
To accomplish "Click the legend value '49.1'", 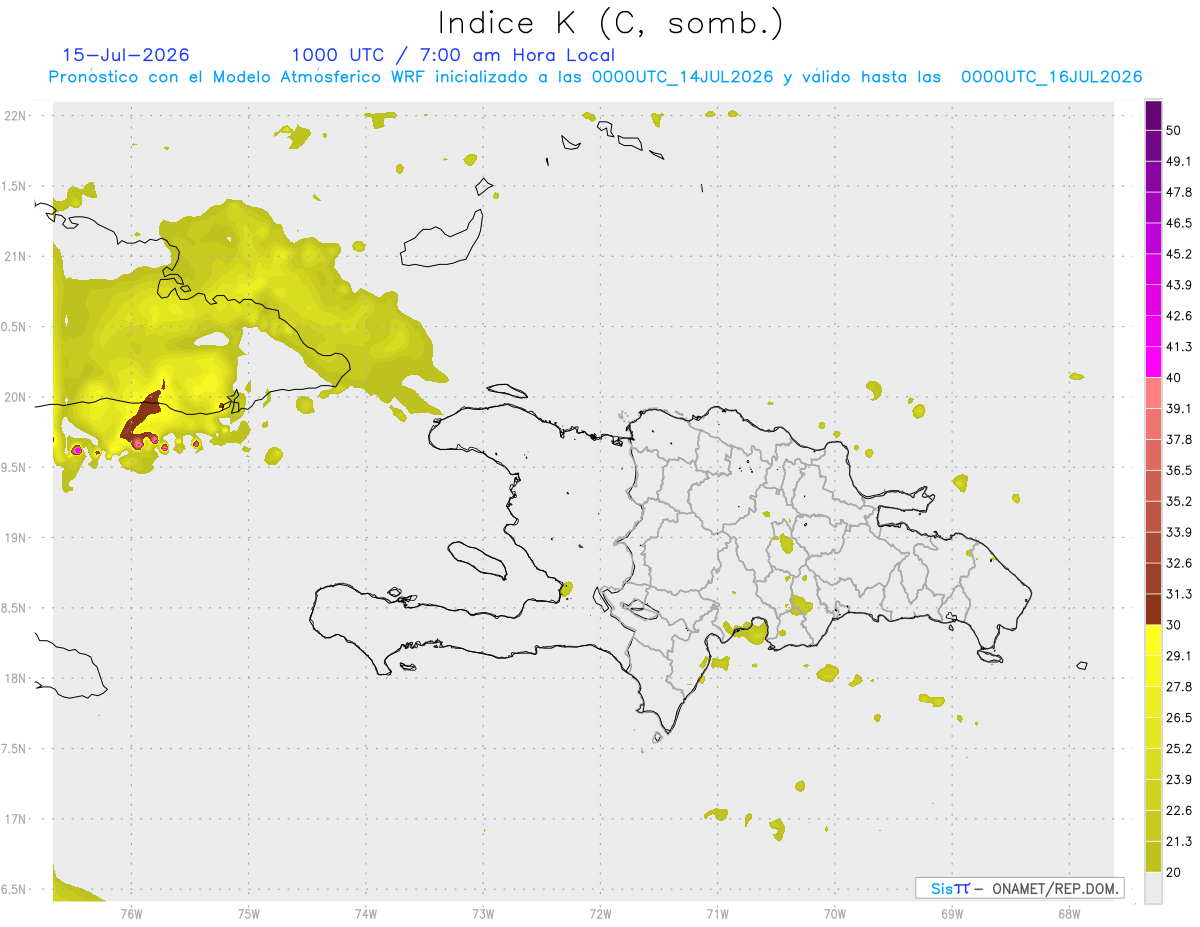I will [x=1178, y=161].
